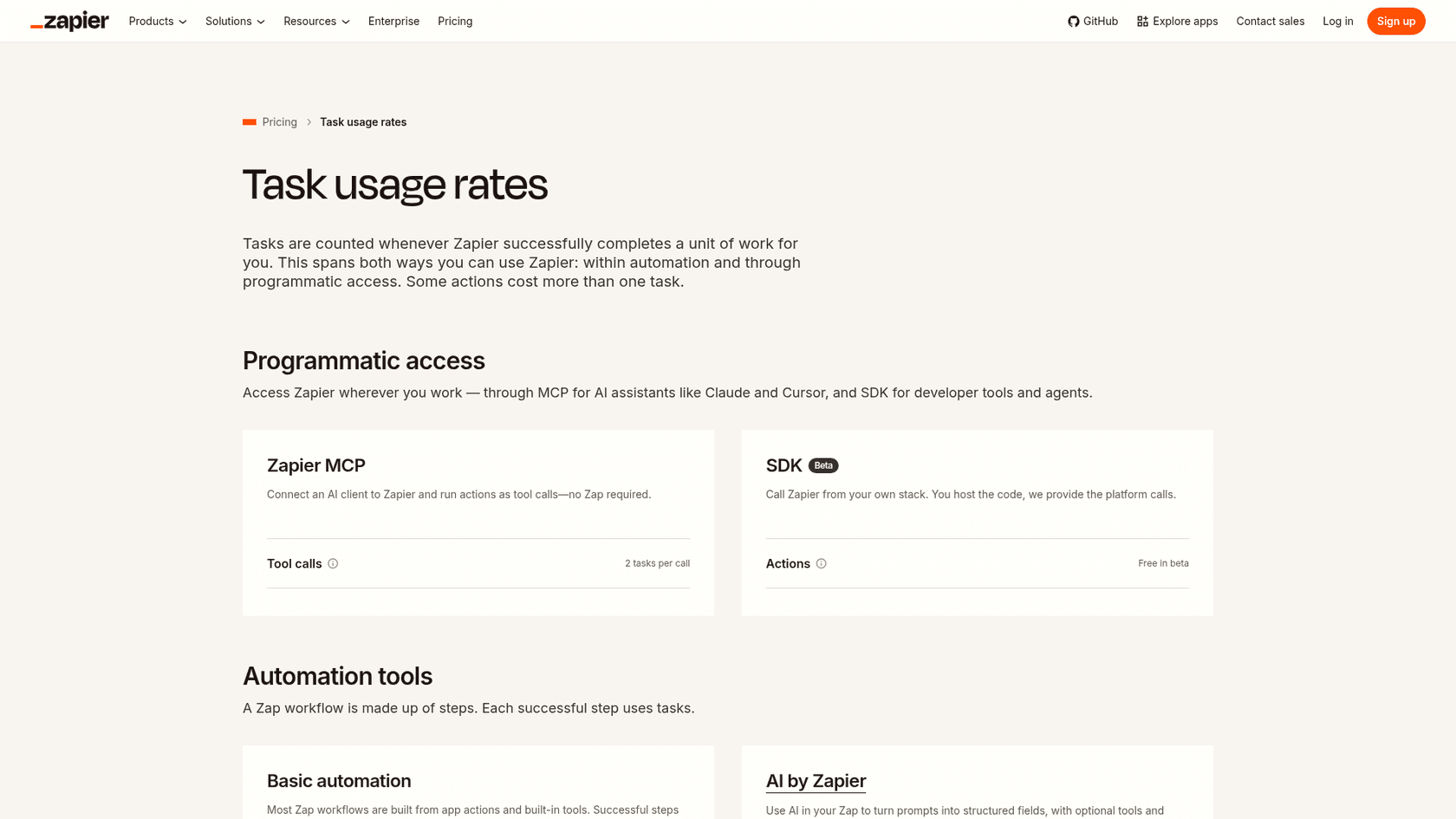Viewport: 1456px width, 819px height.
Task: Open Contact sales in header
Action: point(1270,21)
